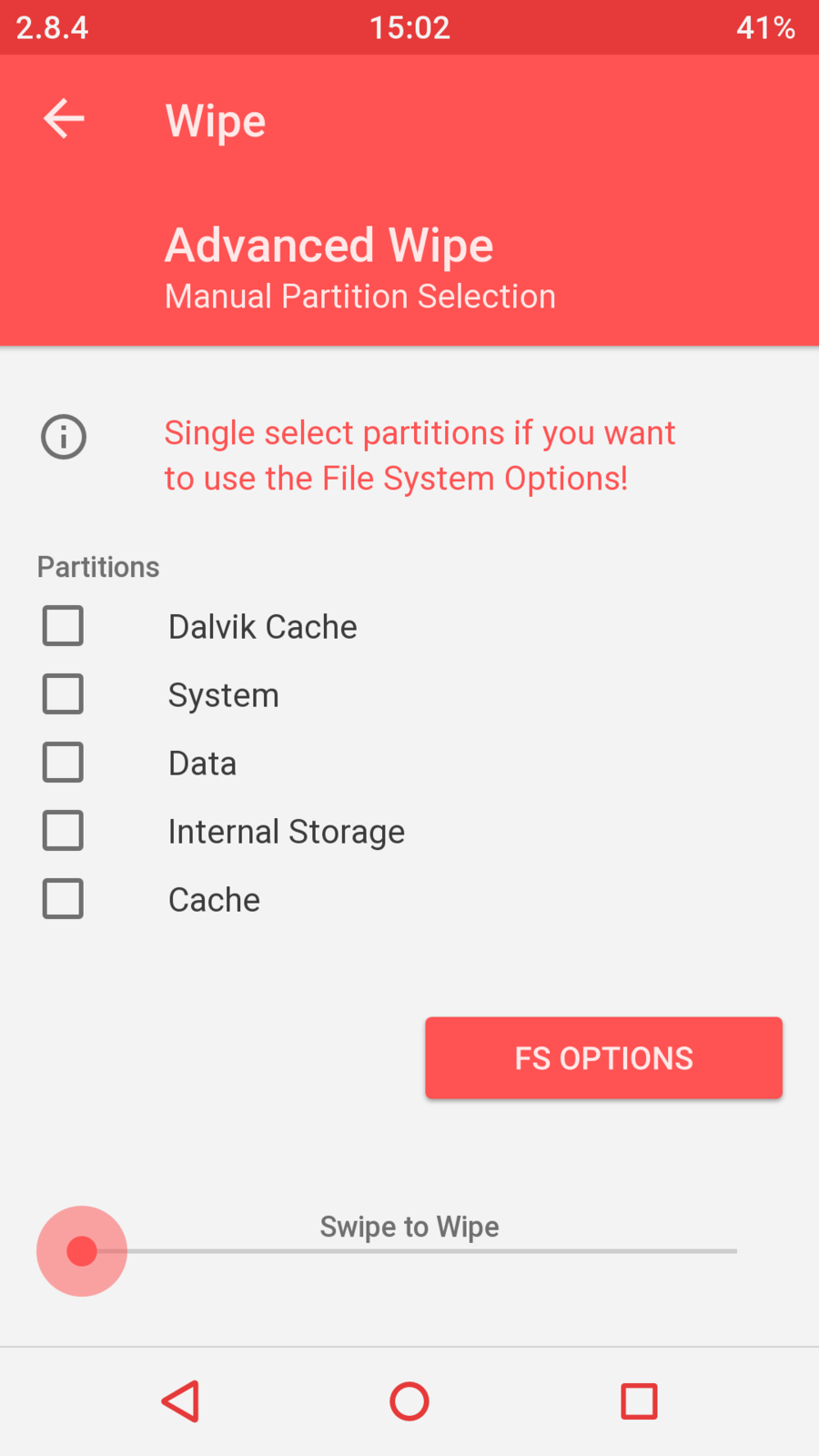Enable the System partition checkbox
819x1456 pixels.
(x=63, y=694)
